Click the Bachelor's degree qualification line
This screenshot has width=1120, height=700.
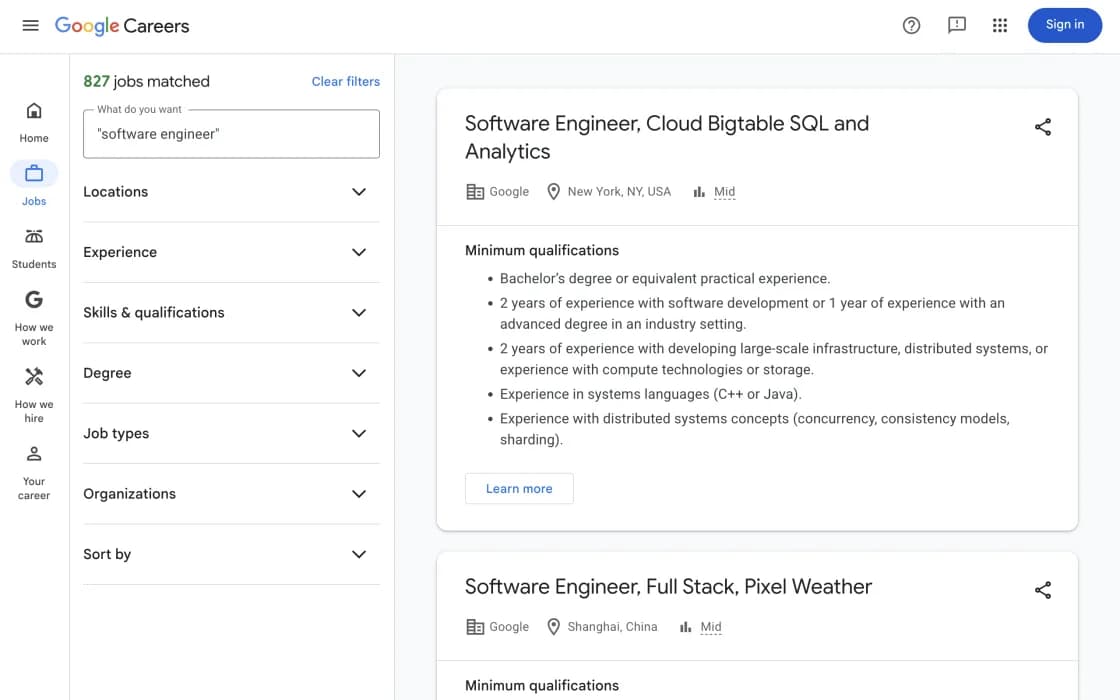tap(664, 279)
